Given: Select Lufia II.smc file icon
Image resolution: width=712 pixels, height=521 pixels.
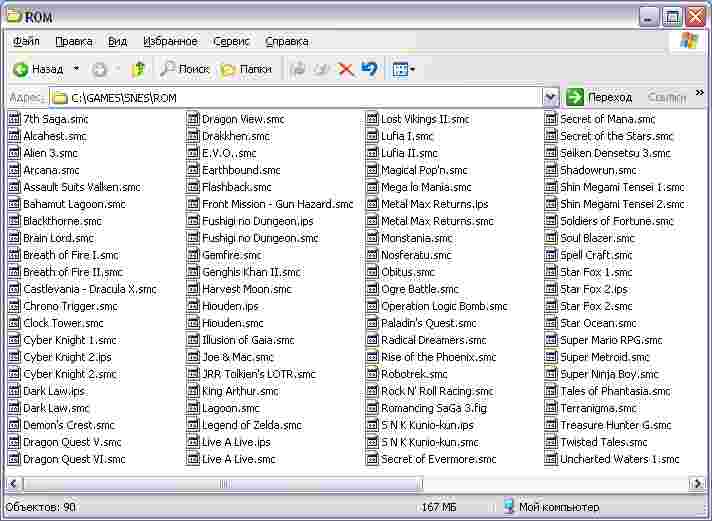Looking at the screenshot, I should [x=372, y=153].
